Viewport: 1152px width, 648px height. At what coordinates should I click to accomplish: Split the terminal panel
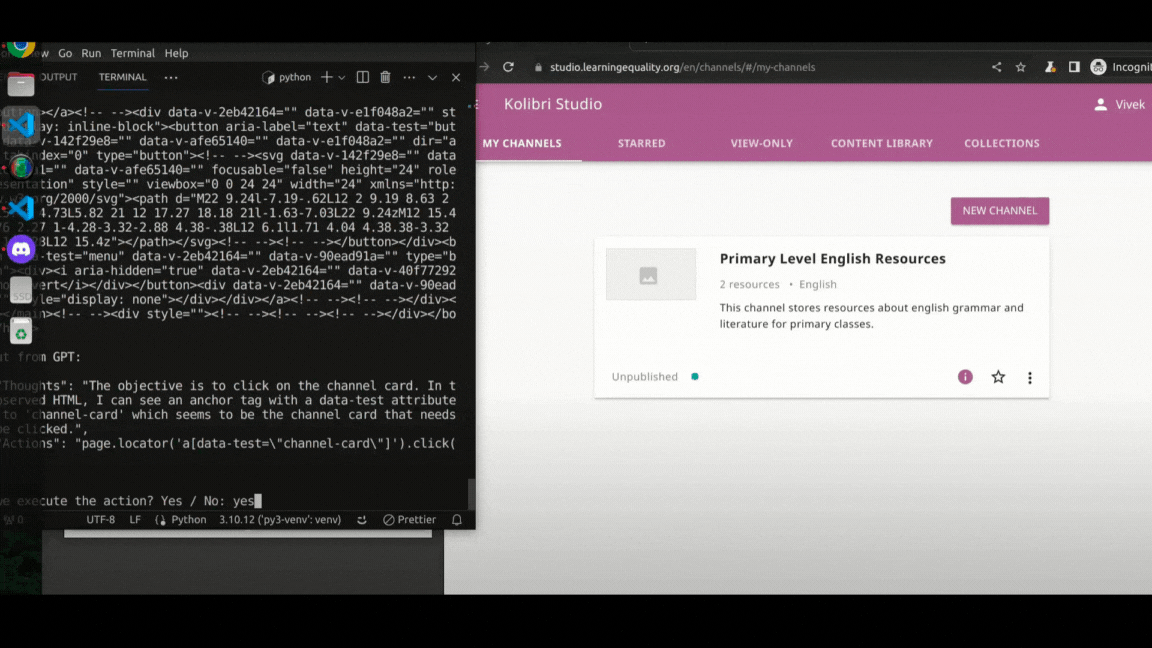coord(362,77)
